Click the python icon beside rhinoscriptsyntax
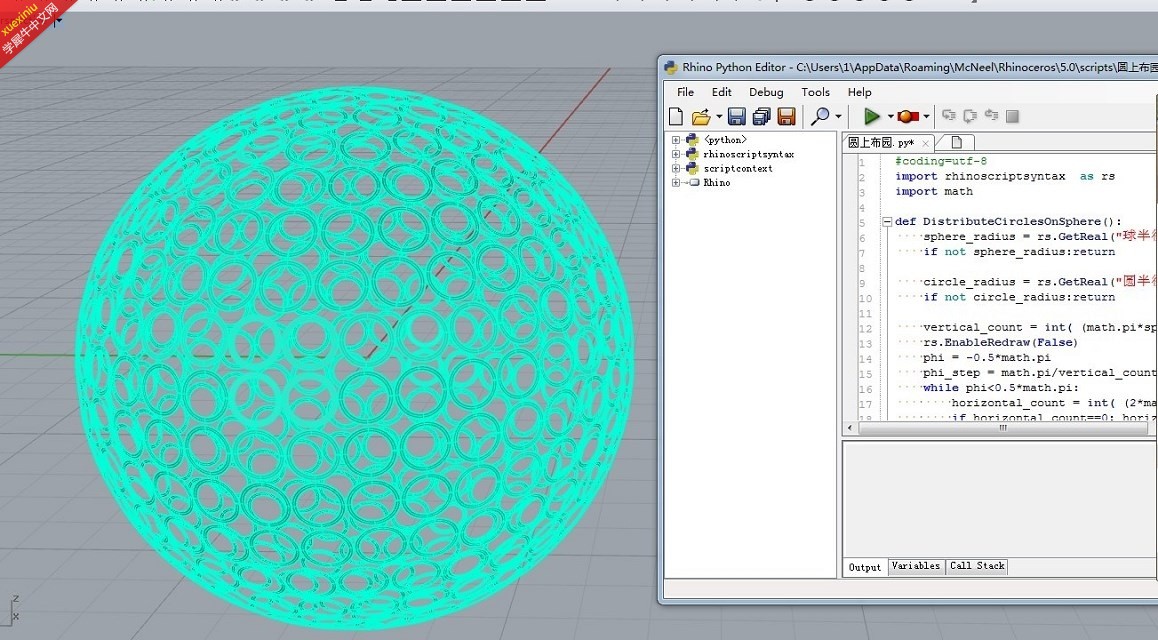 tap(692, 154)
